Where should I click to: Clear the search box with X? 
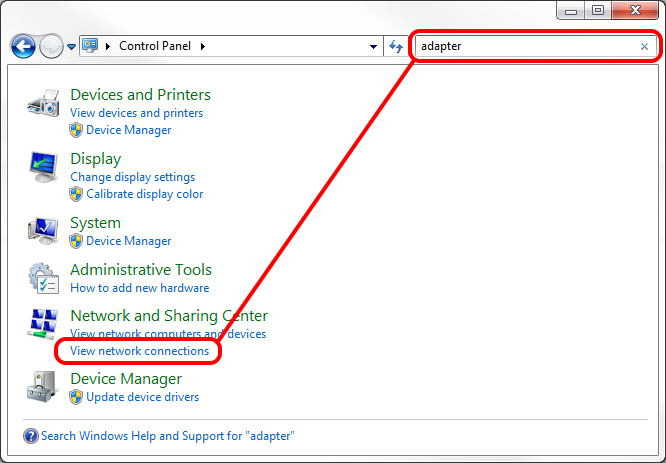tap(644, 46)
